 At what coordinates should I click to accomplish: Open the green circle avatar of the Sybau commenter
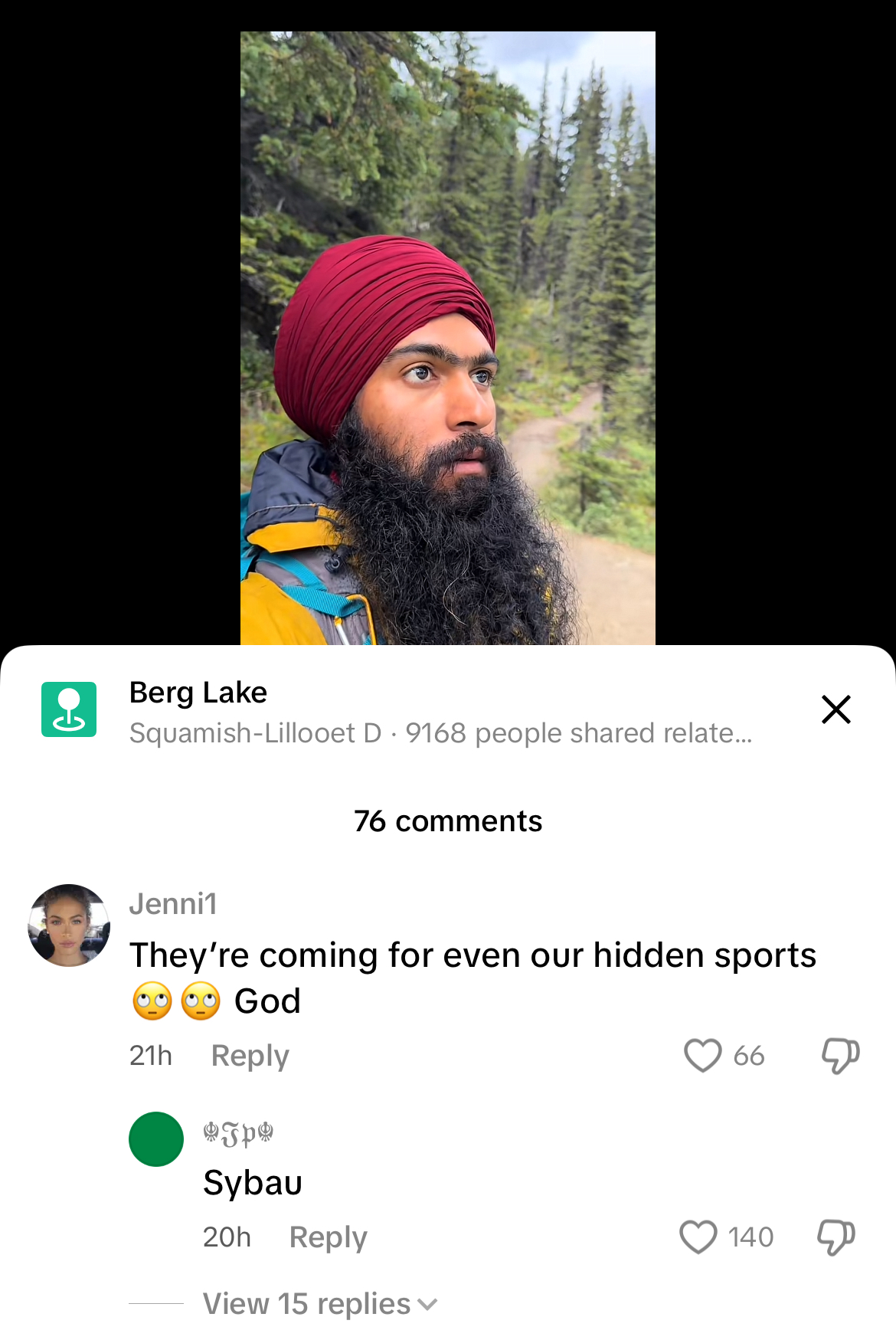tap(156, 1139)
